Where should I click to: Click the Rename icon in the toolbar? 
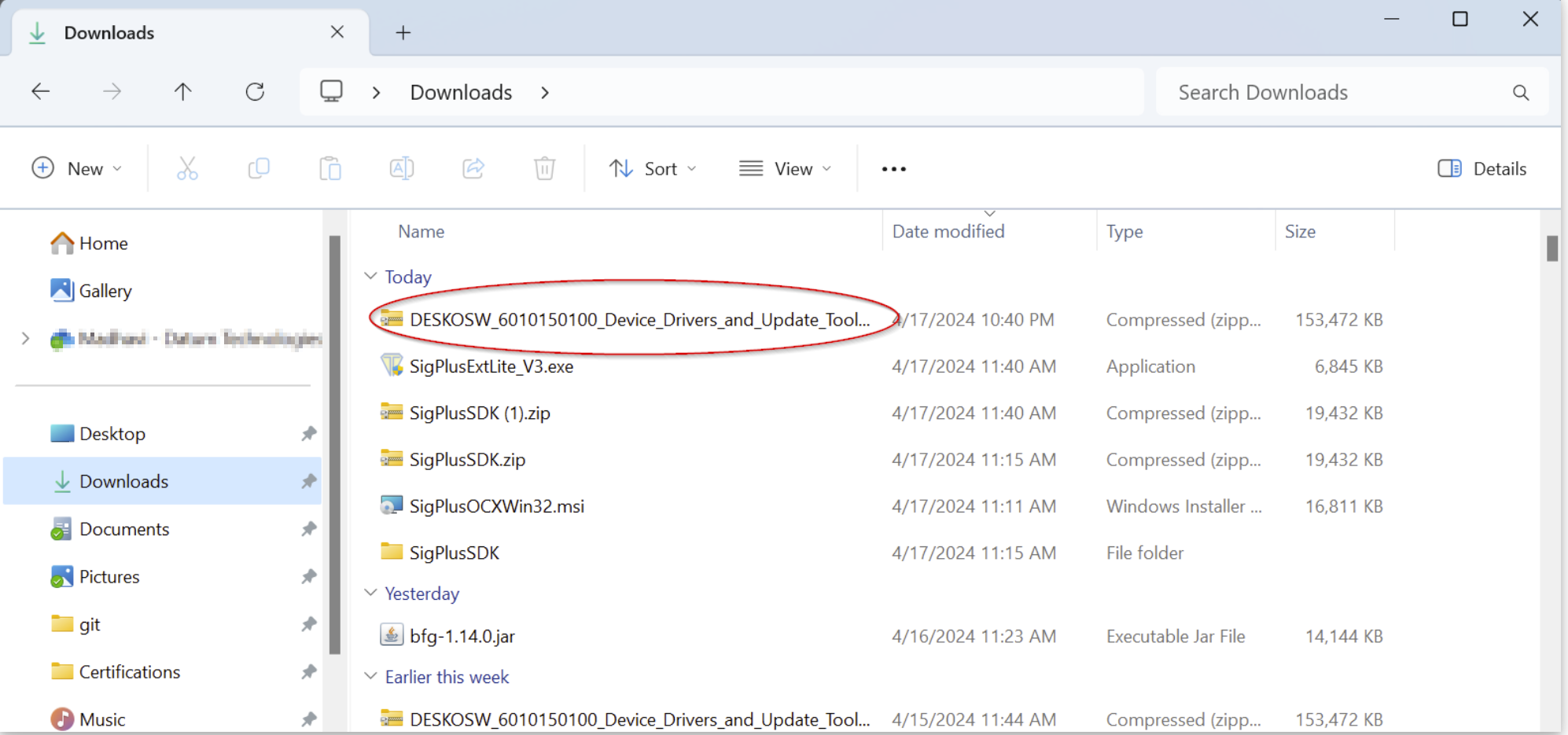[401, 167]
